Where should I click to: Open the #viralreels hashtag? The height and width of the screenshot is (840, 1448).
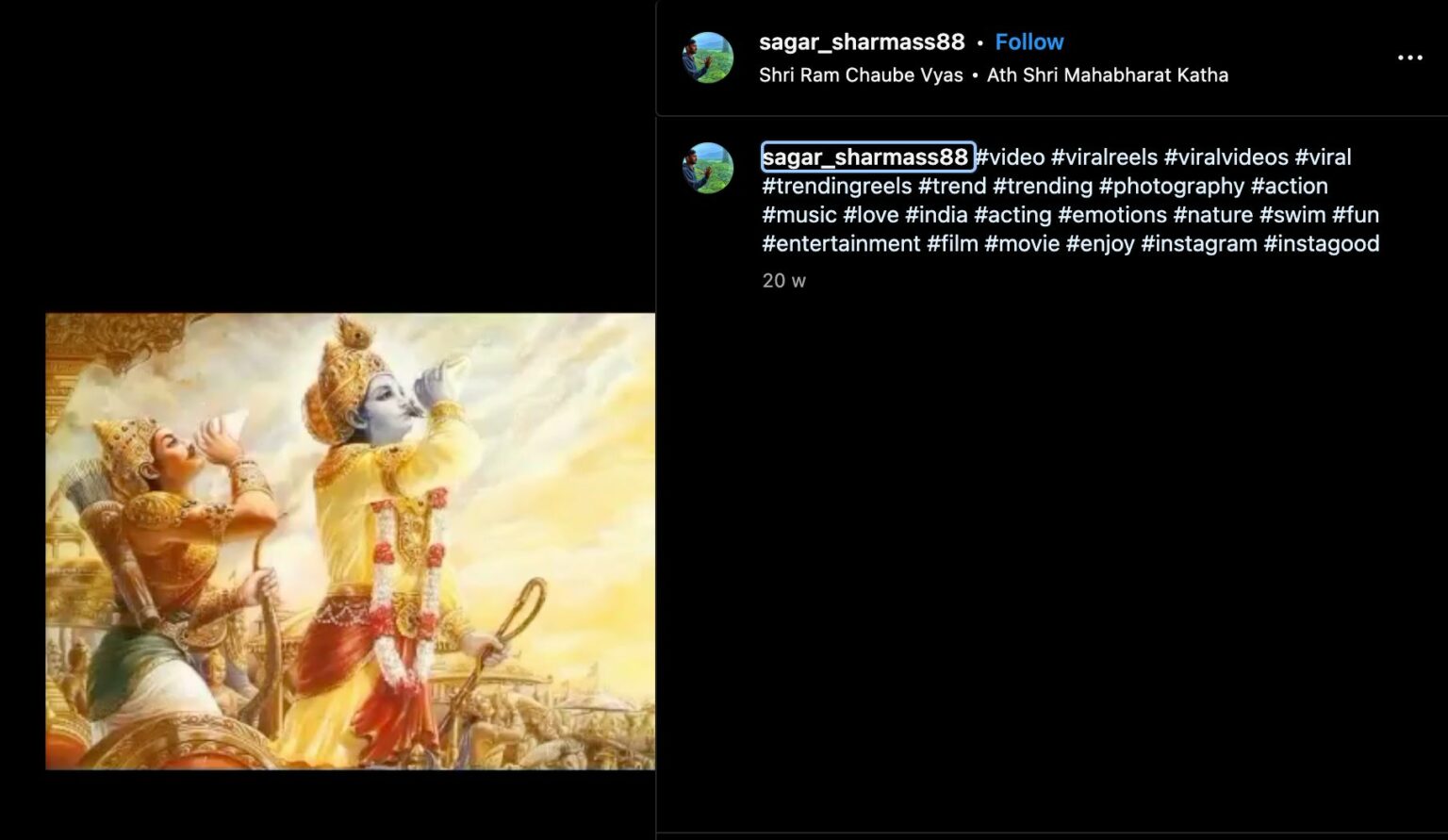(1104, 156)
